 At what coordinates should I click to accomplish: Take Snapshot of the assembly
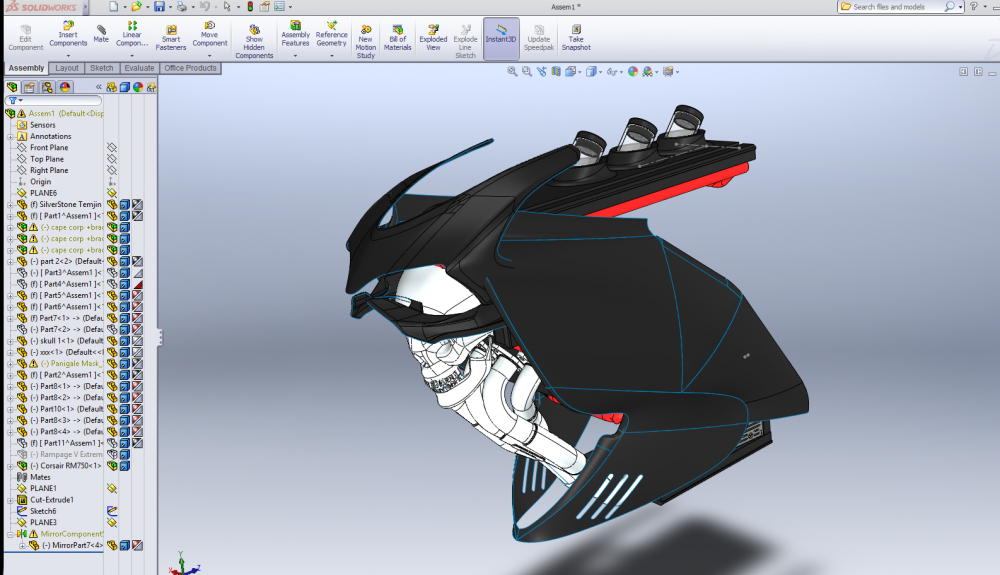(x=576, y=38)
